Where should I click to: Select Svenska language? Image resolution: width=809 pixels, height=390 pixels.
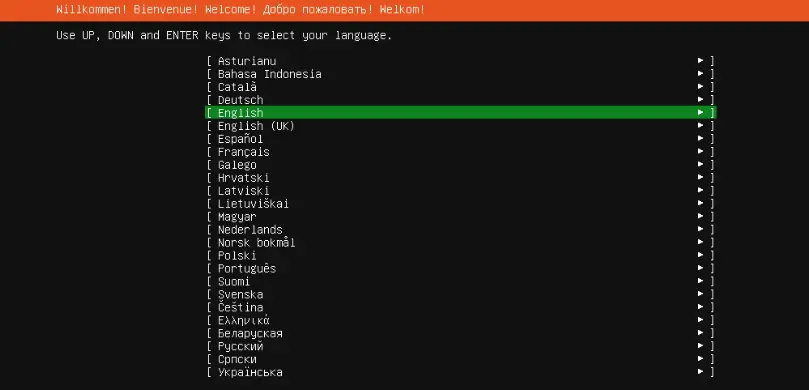tap(461, 295)
